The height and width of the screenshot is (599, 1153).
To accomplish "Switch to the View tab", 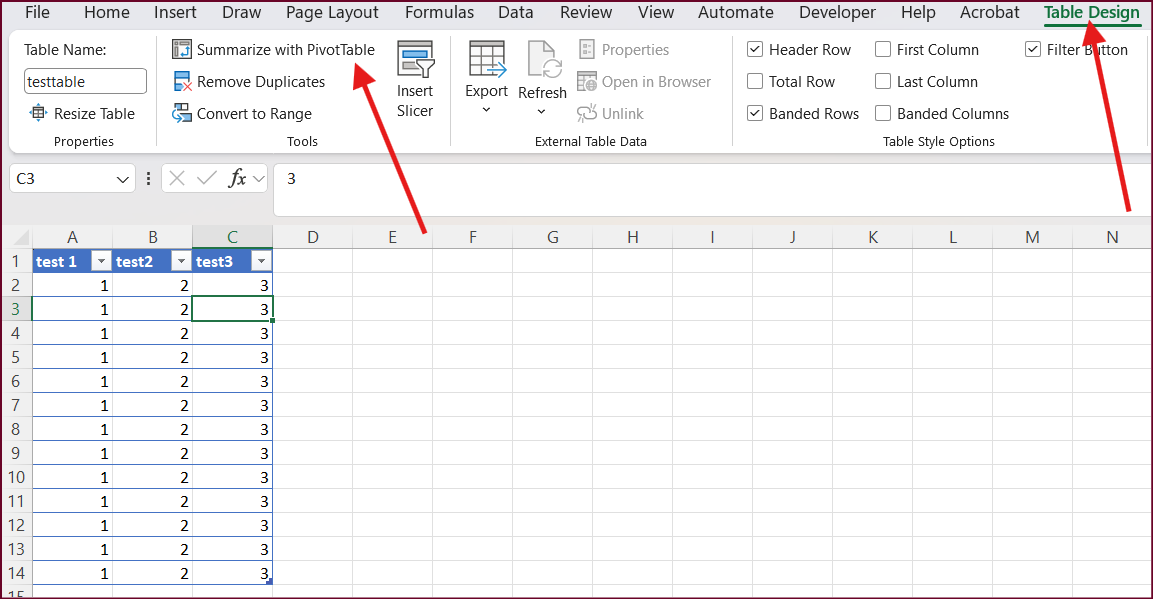I will tap(656, 12).
